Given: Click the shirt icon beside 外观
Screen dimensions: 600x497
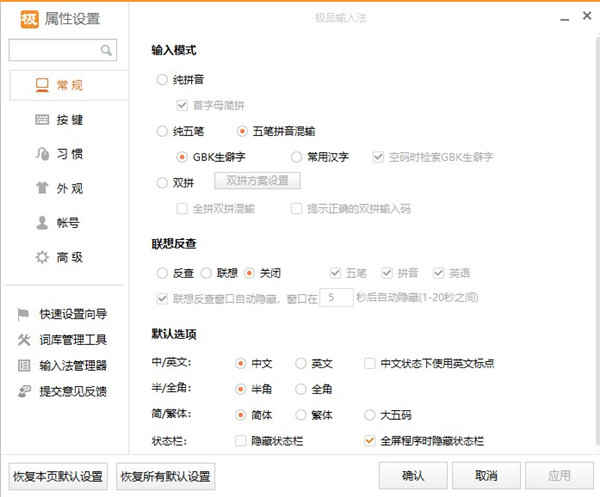Looking at the screenshot, I should coord(42,188).
